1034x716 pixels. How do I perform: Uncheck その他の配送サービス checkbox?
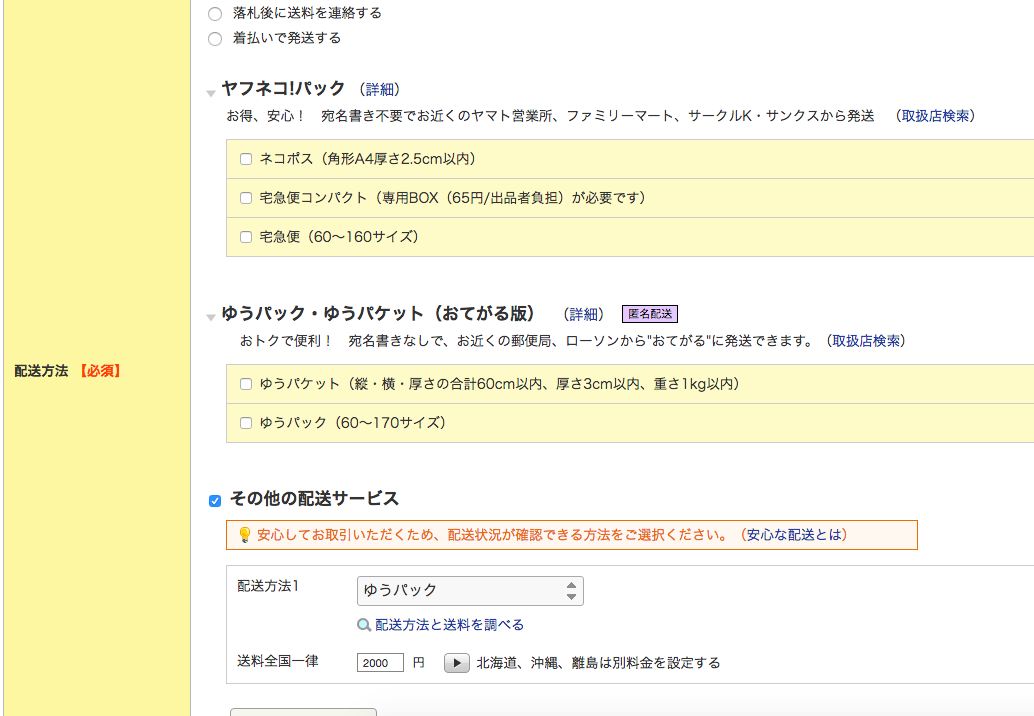pos(215,501)
